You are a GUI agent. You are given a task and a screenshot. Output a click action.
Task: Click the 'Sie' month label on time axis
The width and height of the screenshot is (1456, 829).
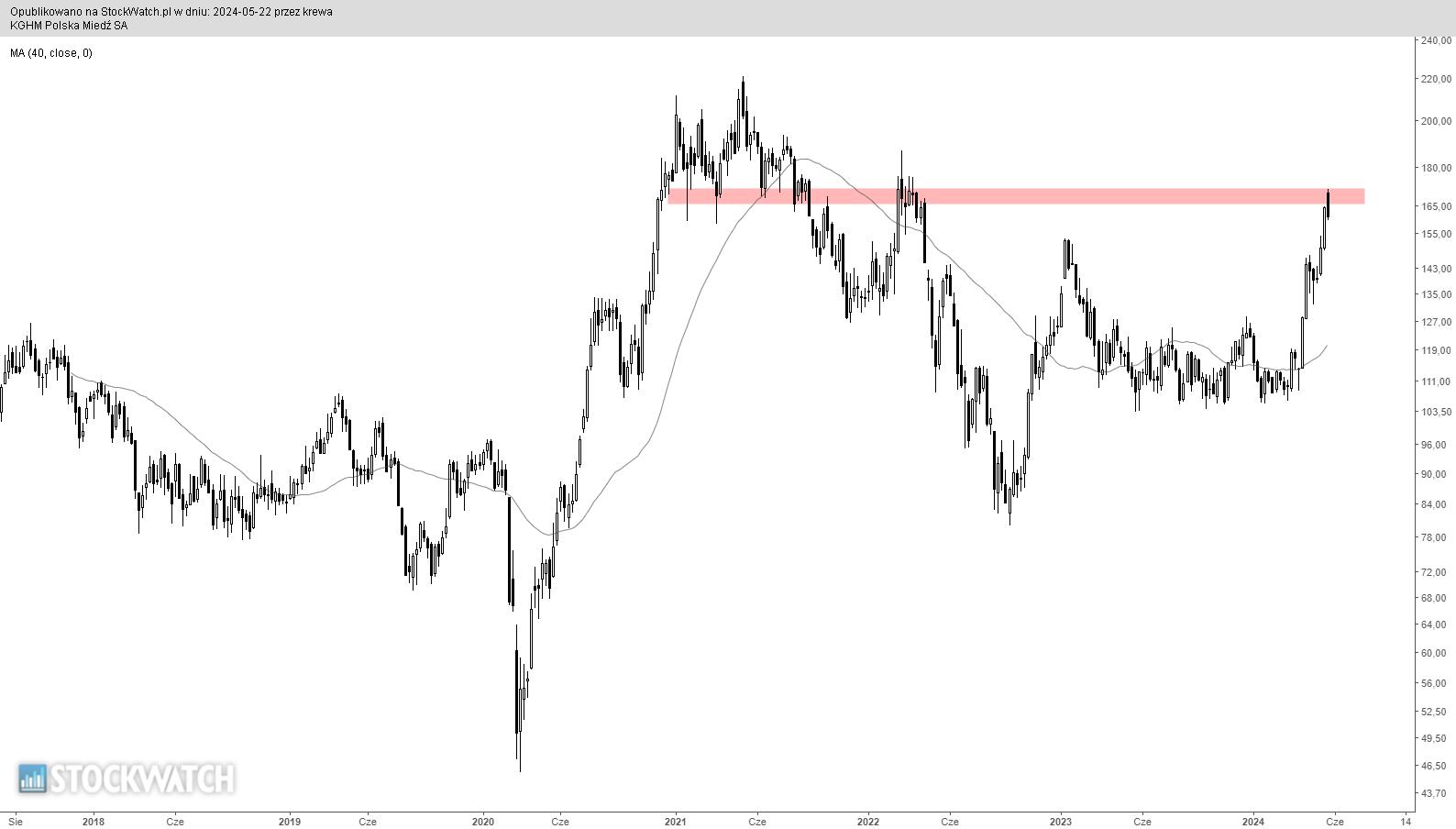(x=16, y=822)
